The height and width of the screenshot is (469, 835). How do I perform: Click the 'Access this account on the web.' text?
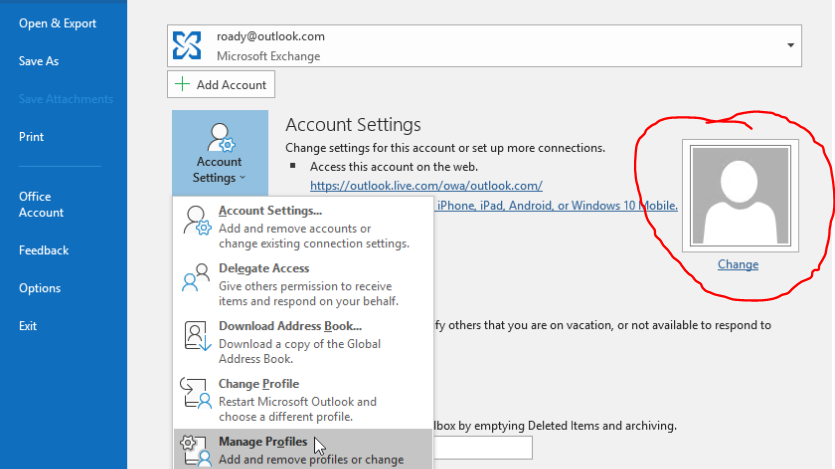394,167
